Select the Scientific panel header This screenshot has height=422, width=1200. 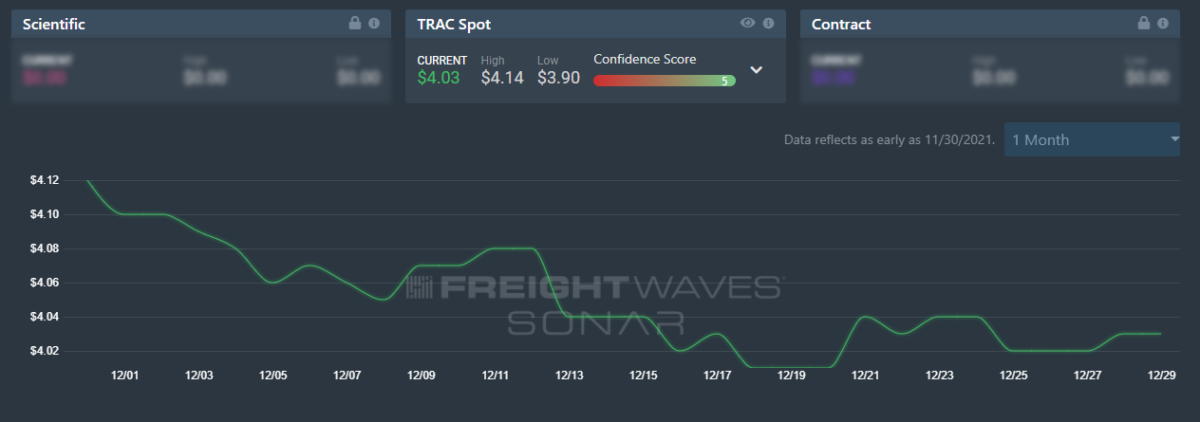(x=54, y=24)
